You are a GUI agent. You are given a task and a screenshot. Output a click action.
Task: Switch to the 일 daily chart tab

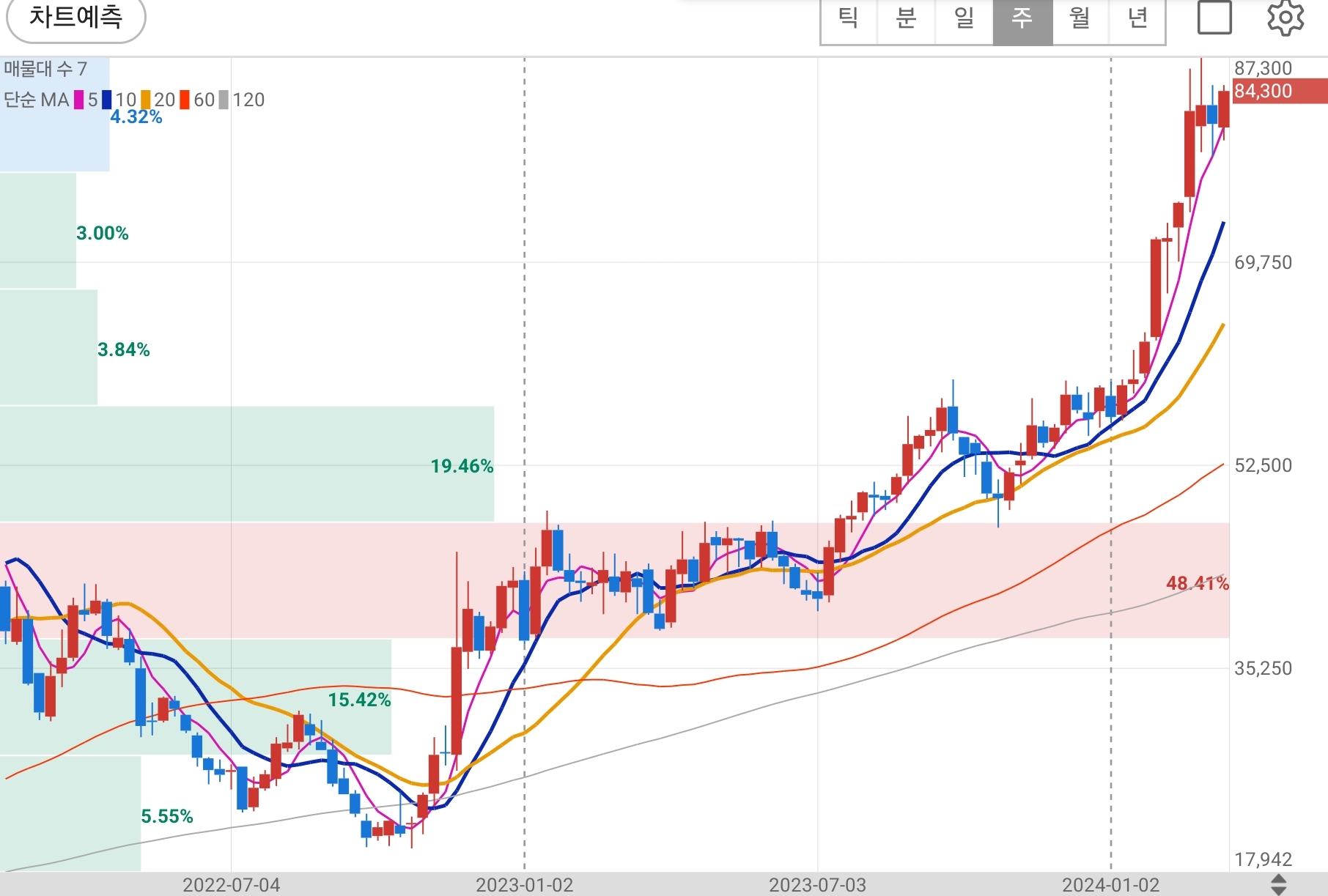click(964, 19)
